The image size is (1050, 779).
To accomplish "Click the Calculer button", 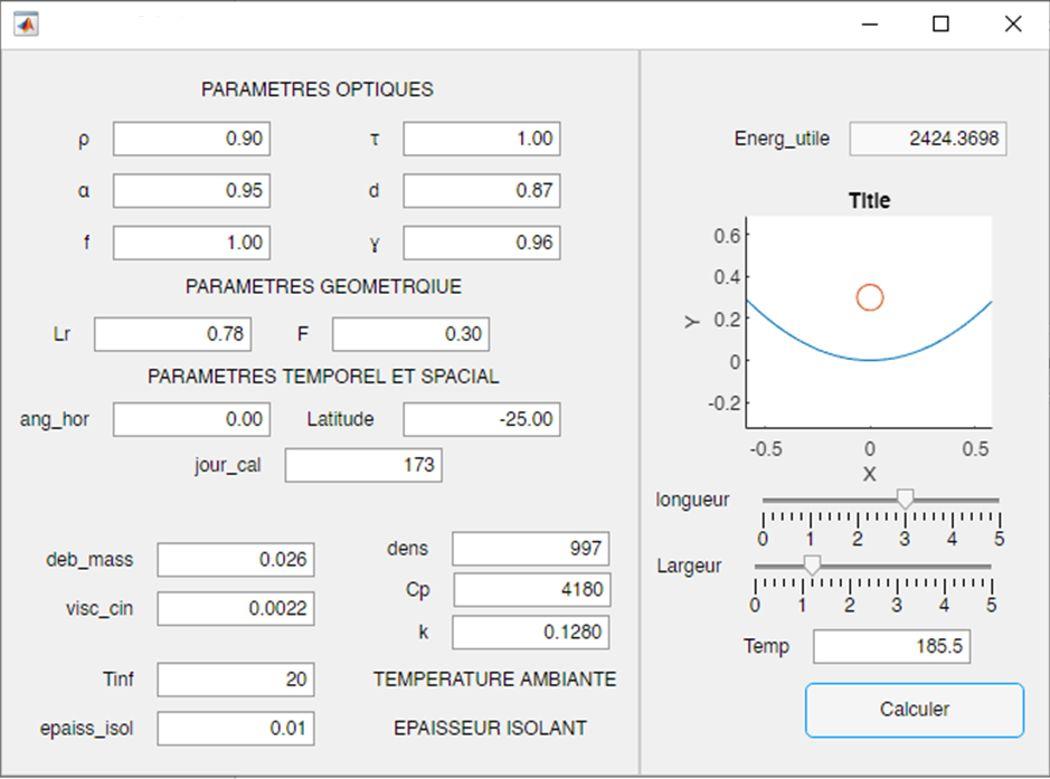I will coord(914,710).
